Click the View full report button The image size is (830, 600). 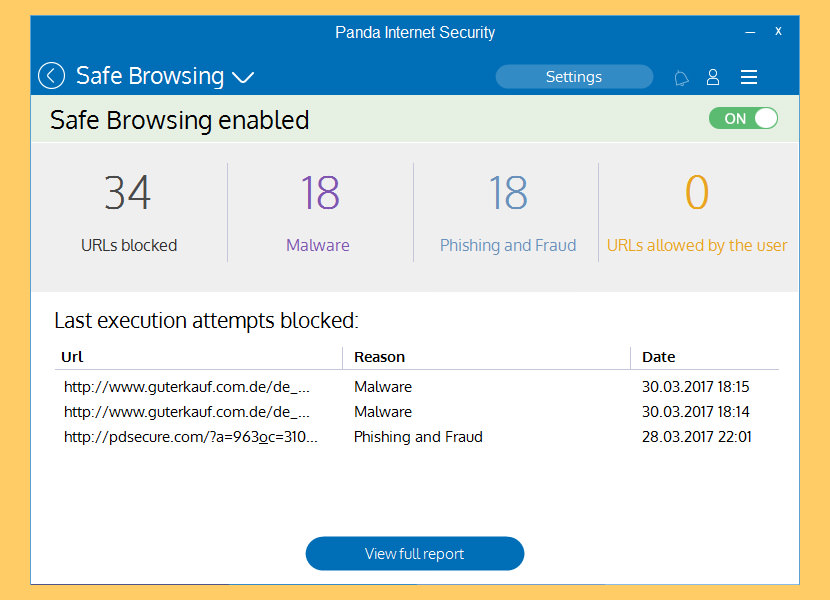415,553
